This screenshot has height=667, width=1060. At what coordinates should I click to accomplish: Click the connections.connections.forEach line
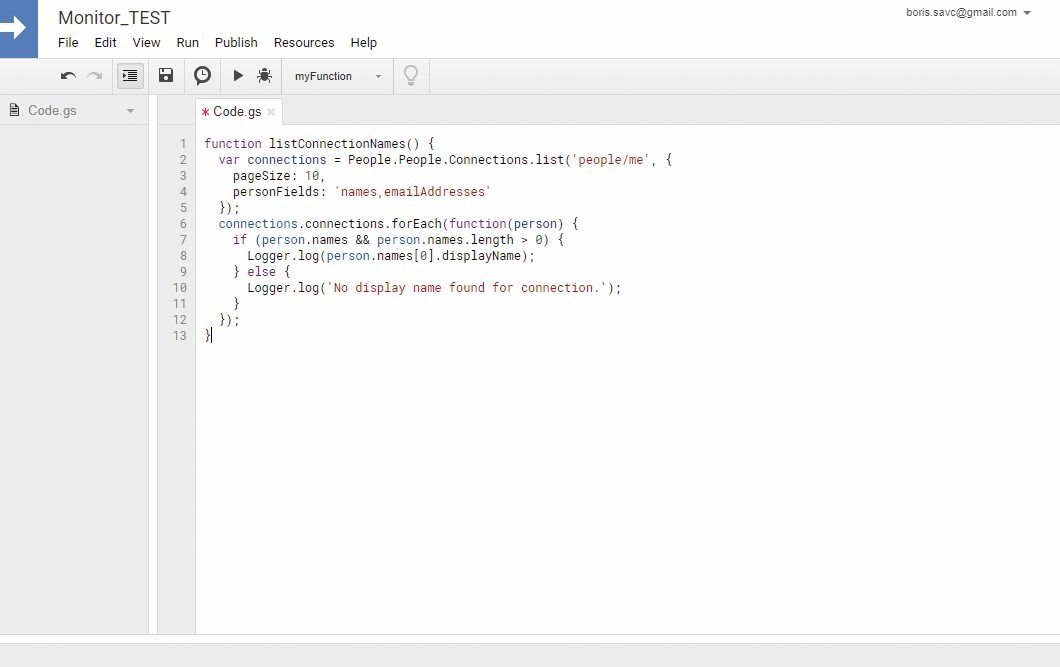click(398, 224)
